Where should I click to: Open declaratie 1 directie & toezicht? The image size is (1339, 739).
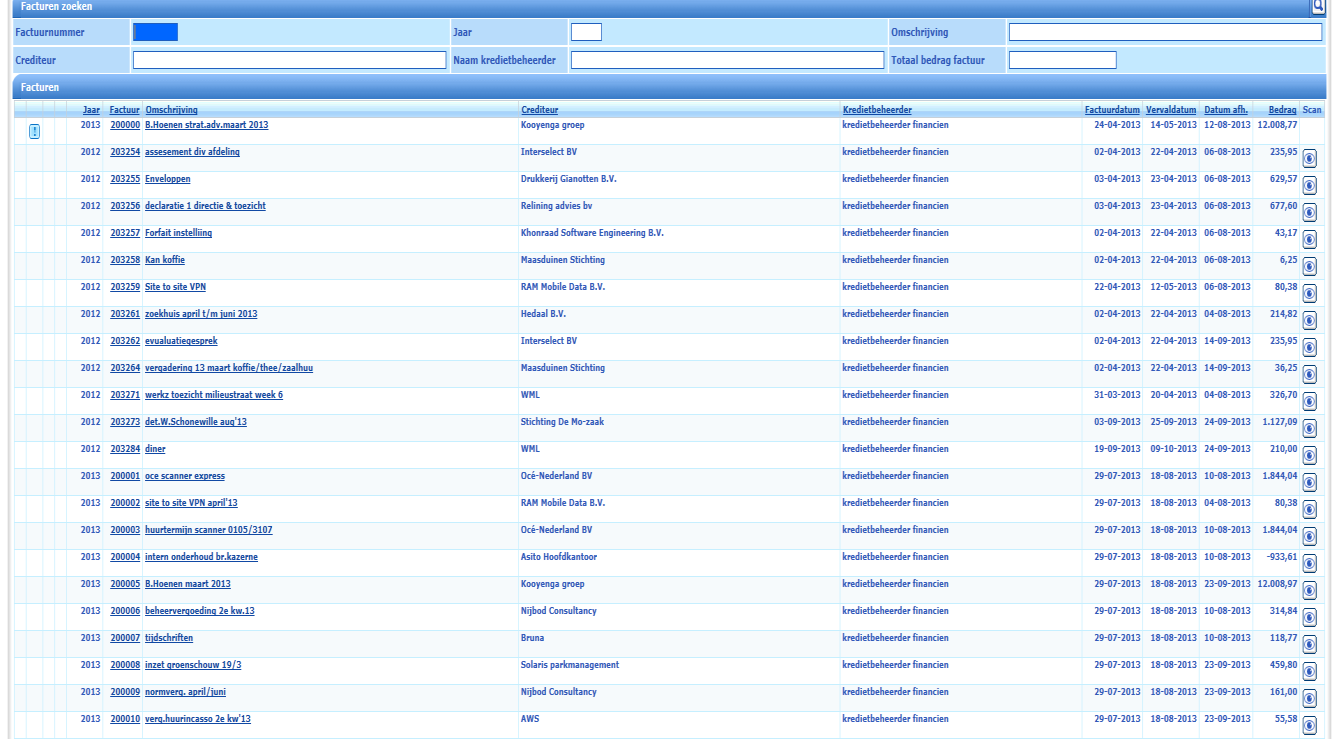[x=205, y=206]
